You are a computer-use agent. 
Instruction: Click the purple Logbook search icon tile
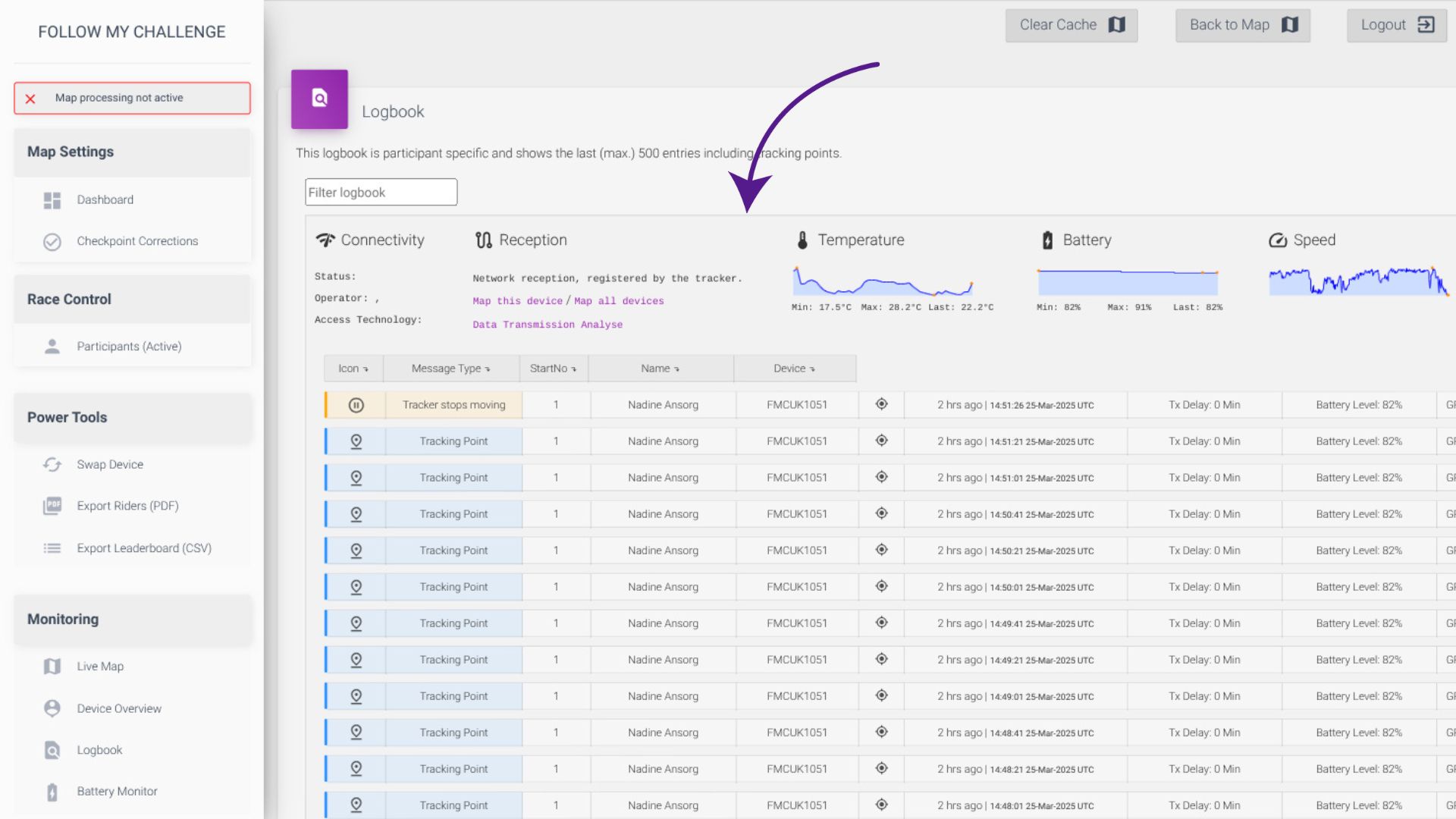click(x=319, y=99)
